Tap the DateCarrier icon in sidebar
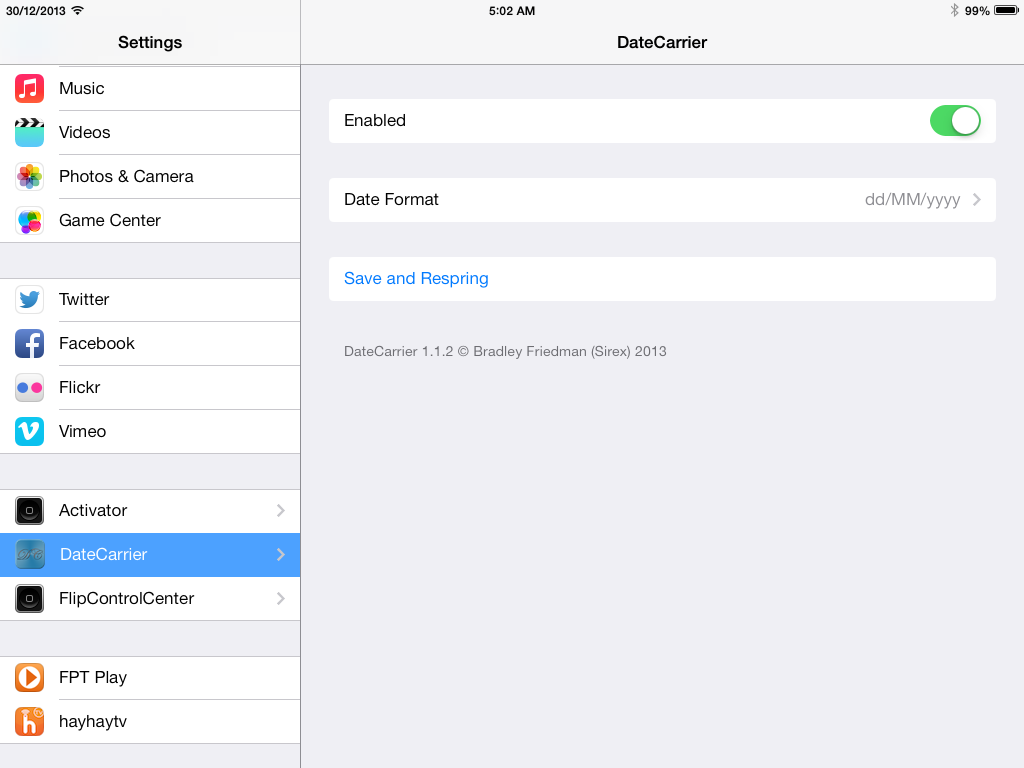Screen dimensions: 1024x768 (29, 554)
